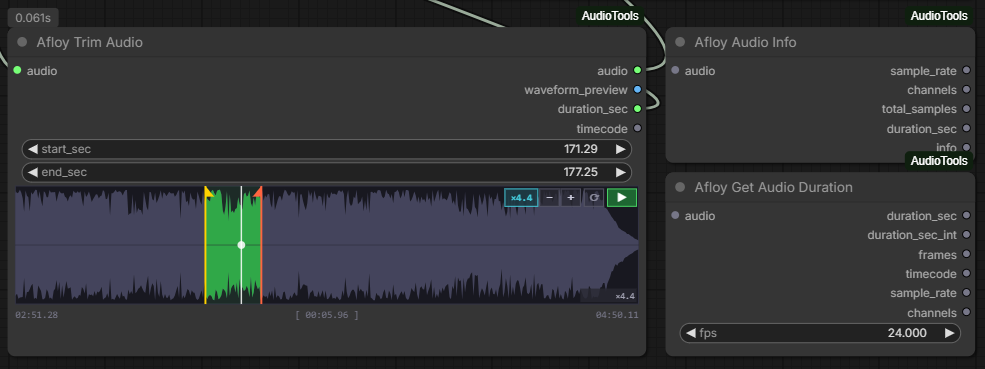Click Trim Audio node's audio output port
Image resolution: width=985 pixels, height=369 pixels.
click(x=638, y=70)
